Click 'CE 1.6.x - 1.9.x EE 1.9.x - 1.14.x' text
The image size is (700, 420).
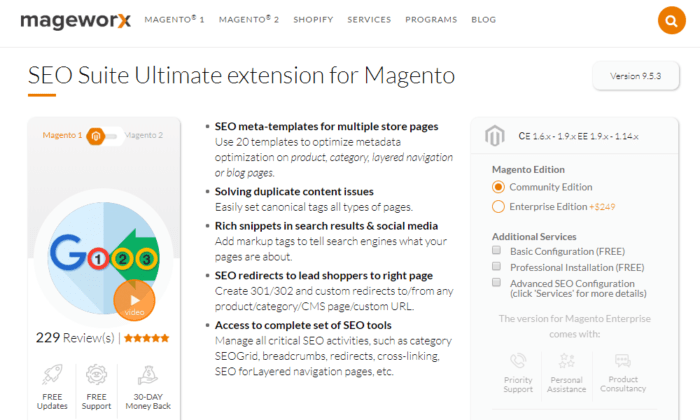579,137
